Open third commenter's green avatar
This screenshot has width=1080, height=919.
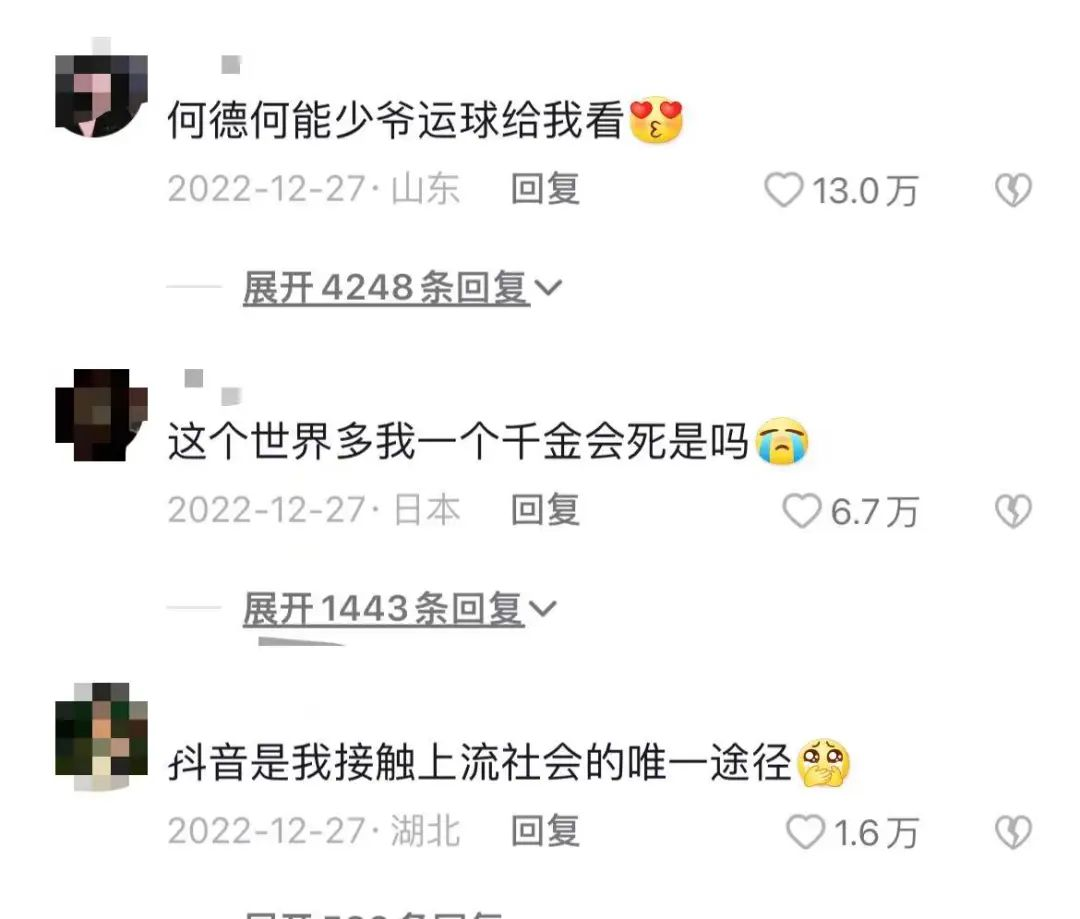pos(101,736)
